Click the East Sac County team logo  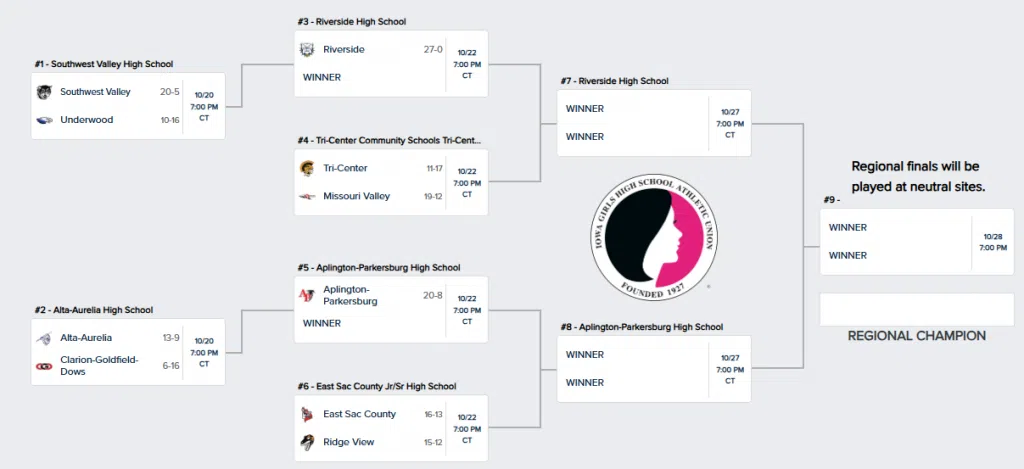(x=307, y=414)
